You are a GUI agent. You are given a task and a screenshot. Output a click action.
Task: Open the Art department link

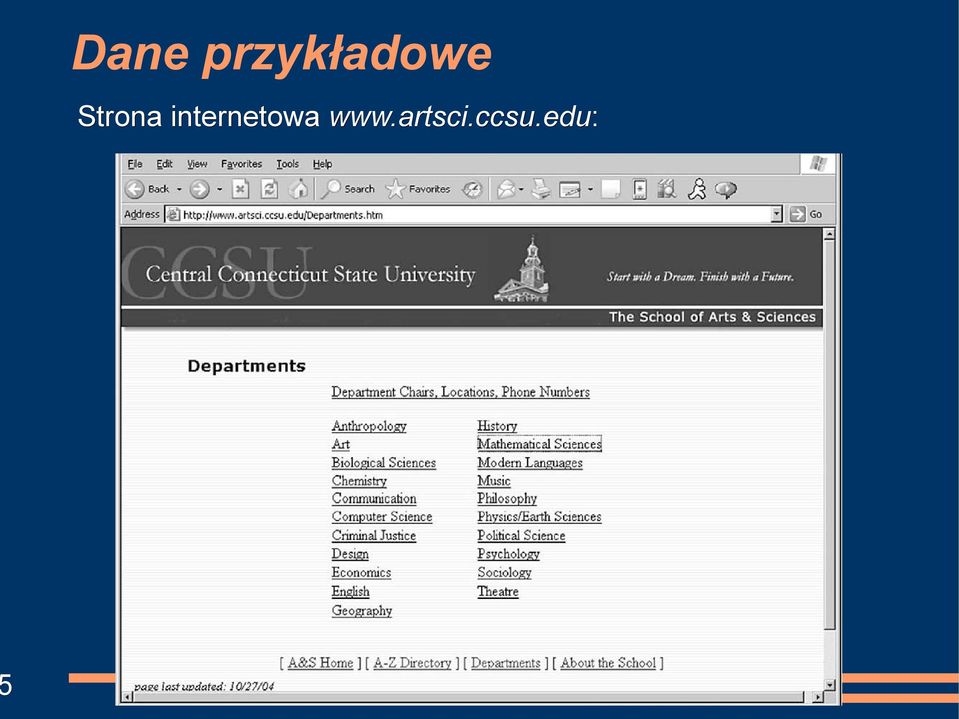point(341,444)
